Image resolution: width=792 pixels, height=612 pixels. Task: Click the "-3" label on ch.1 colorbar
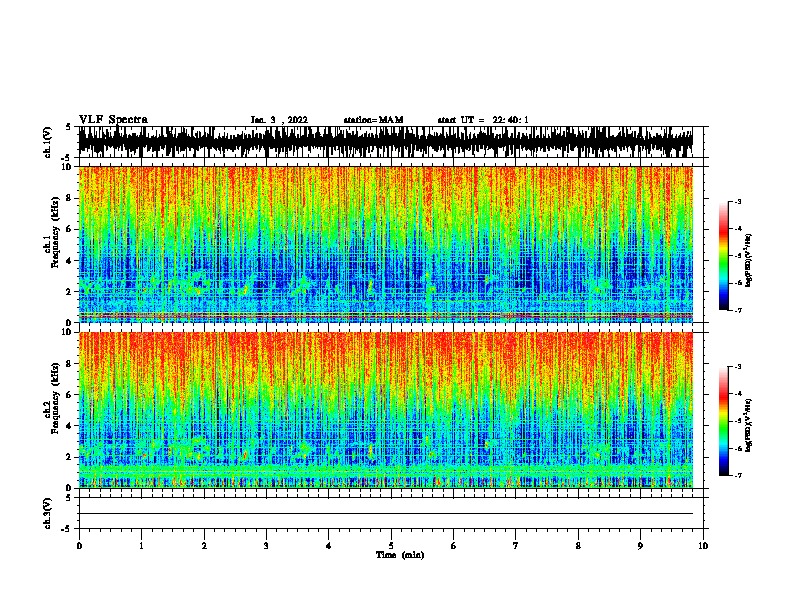click(x=737, y=202)
